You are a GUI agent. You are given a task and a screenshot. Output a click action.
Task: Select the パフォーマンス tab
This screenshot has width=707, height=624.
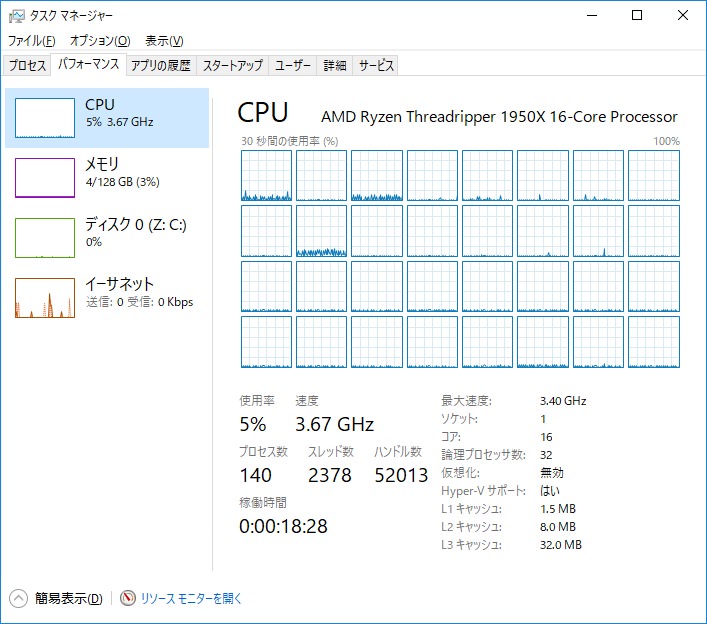[x=88, y=64]
